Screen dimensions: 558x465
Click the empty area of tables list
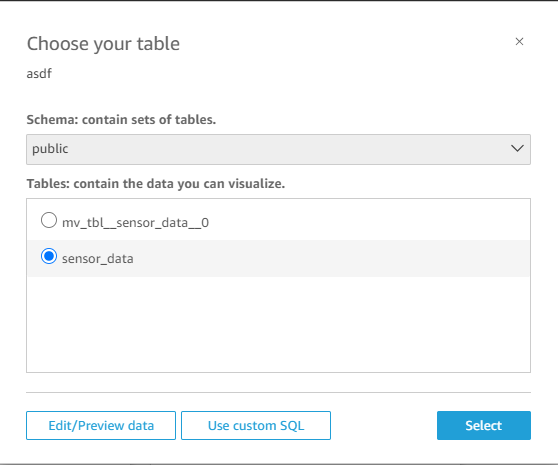point(278,324)
